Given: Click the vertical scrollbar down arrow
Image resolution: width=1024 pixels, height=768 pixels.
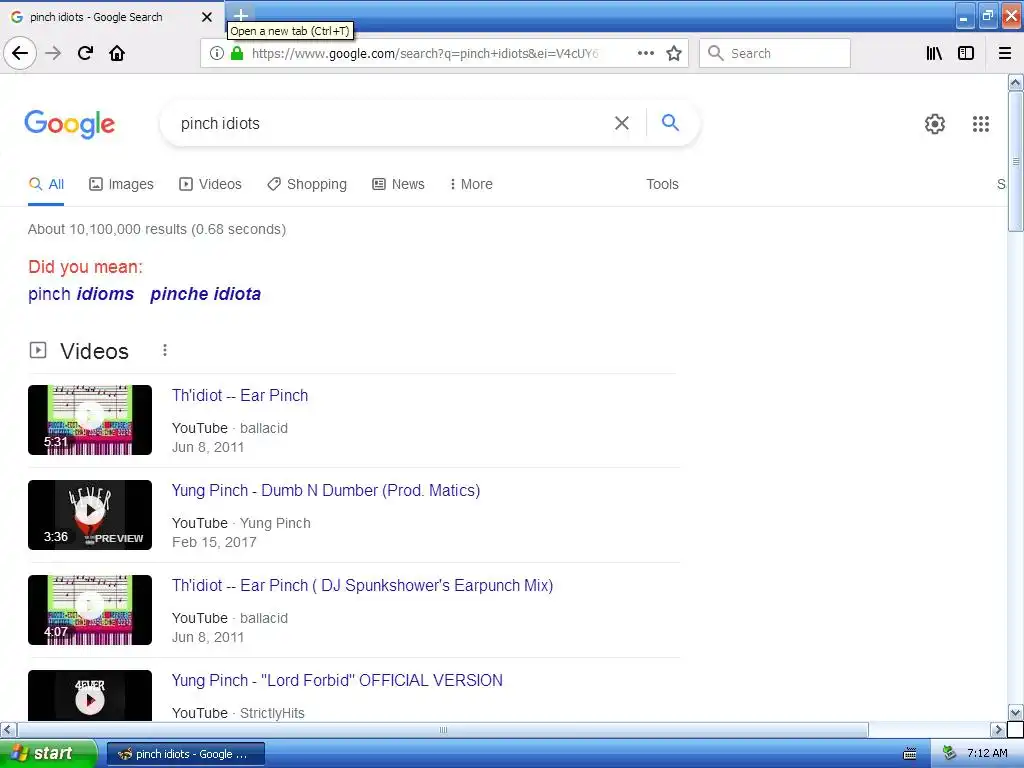Looking at the screenshot, I should [x=1015, y=712].
